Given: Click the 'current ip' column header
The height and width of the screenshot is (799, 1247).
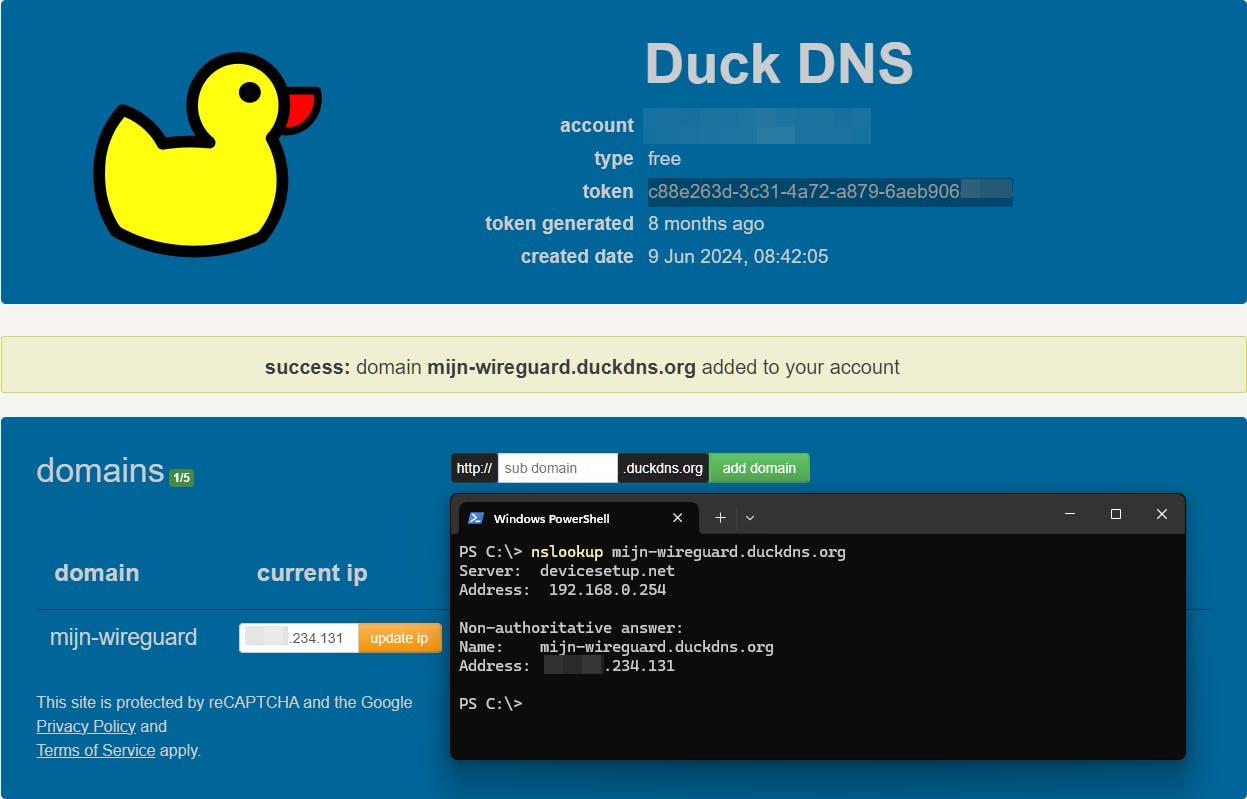Looking at the screenshot, I should click(x=312, y=573).
